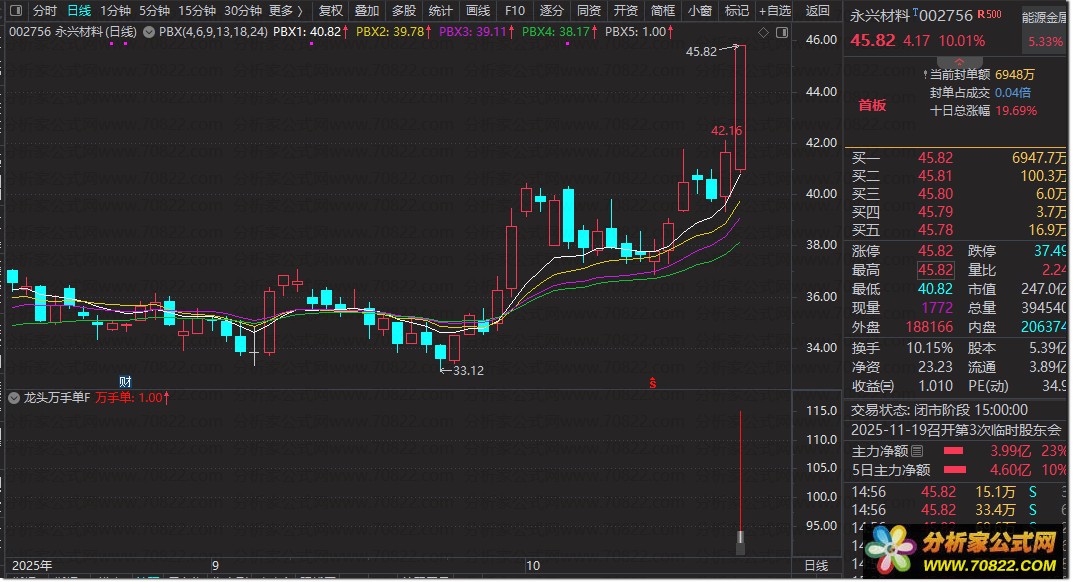Screen dimensions: 1073x582
Task: Click the boxed 最高 price 45.82
Action: pyautogui.click(x=935, y=270)
